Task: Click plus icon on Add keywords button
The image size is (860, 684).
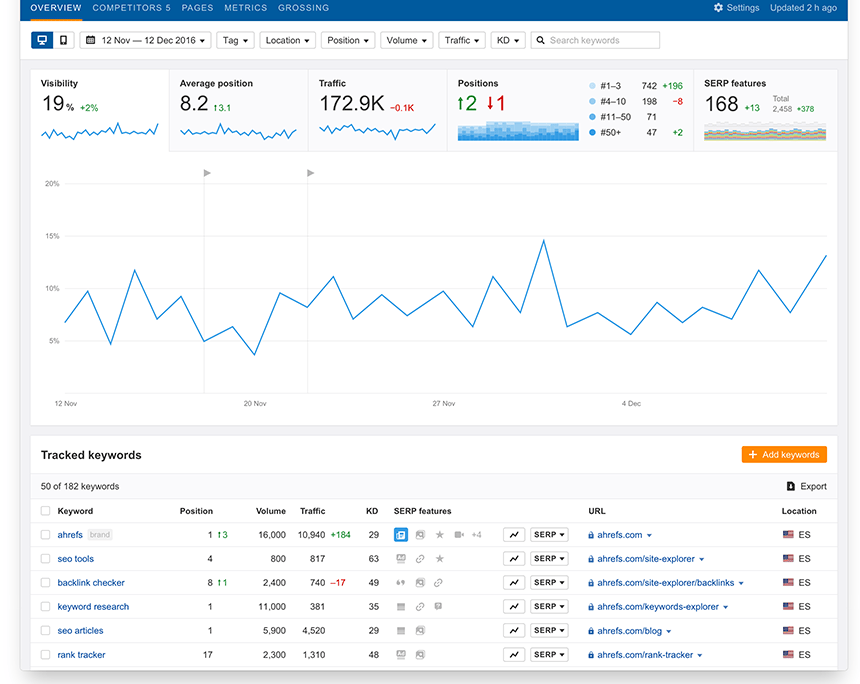Action: pyautogui.click(x=753, y=454)
